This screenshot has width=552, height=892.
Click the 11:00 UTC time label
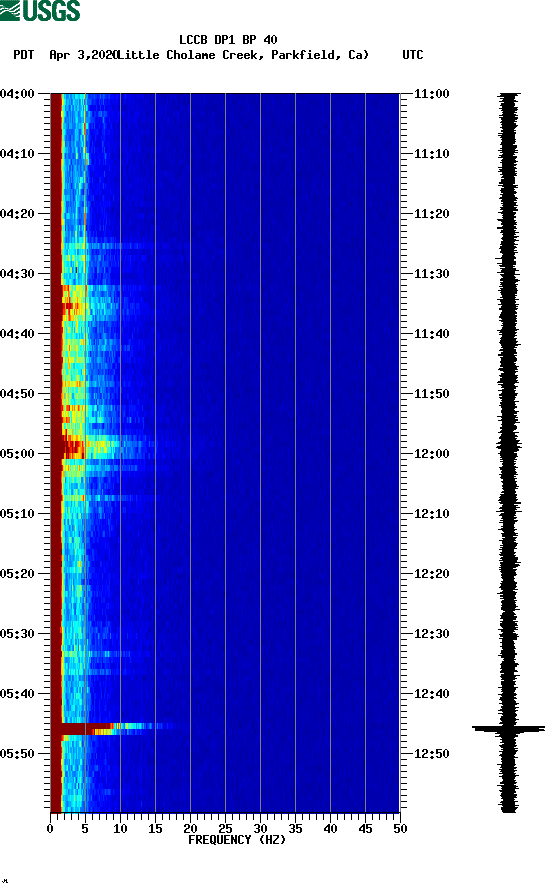(431, 94)
